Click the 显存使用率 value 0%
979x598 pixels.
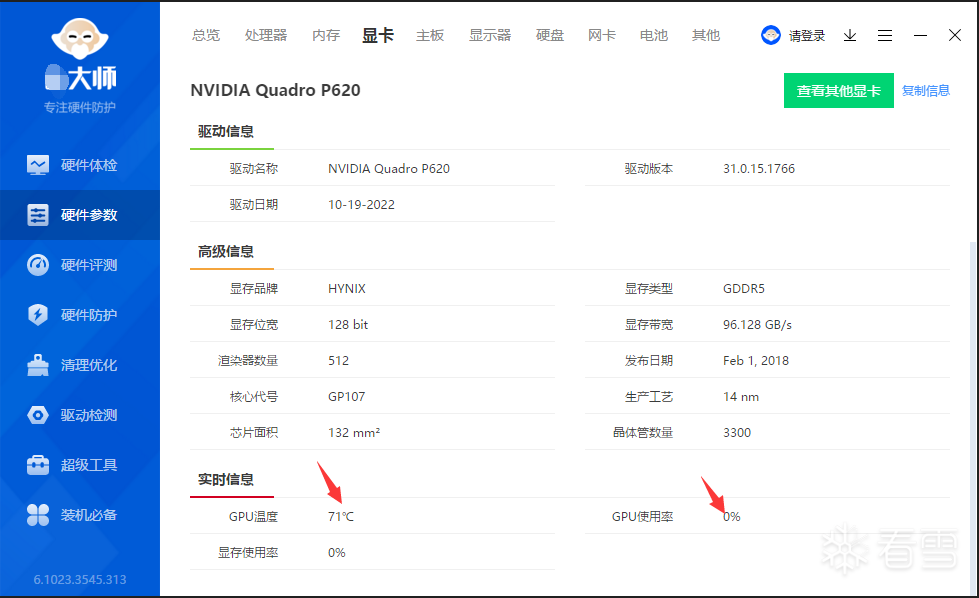337,553
